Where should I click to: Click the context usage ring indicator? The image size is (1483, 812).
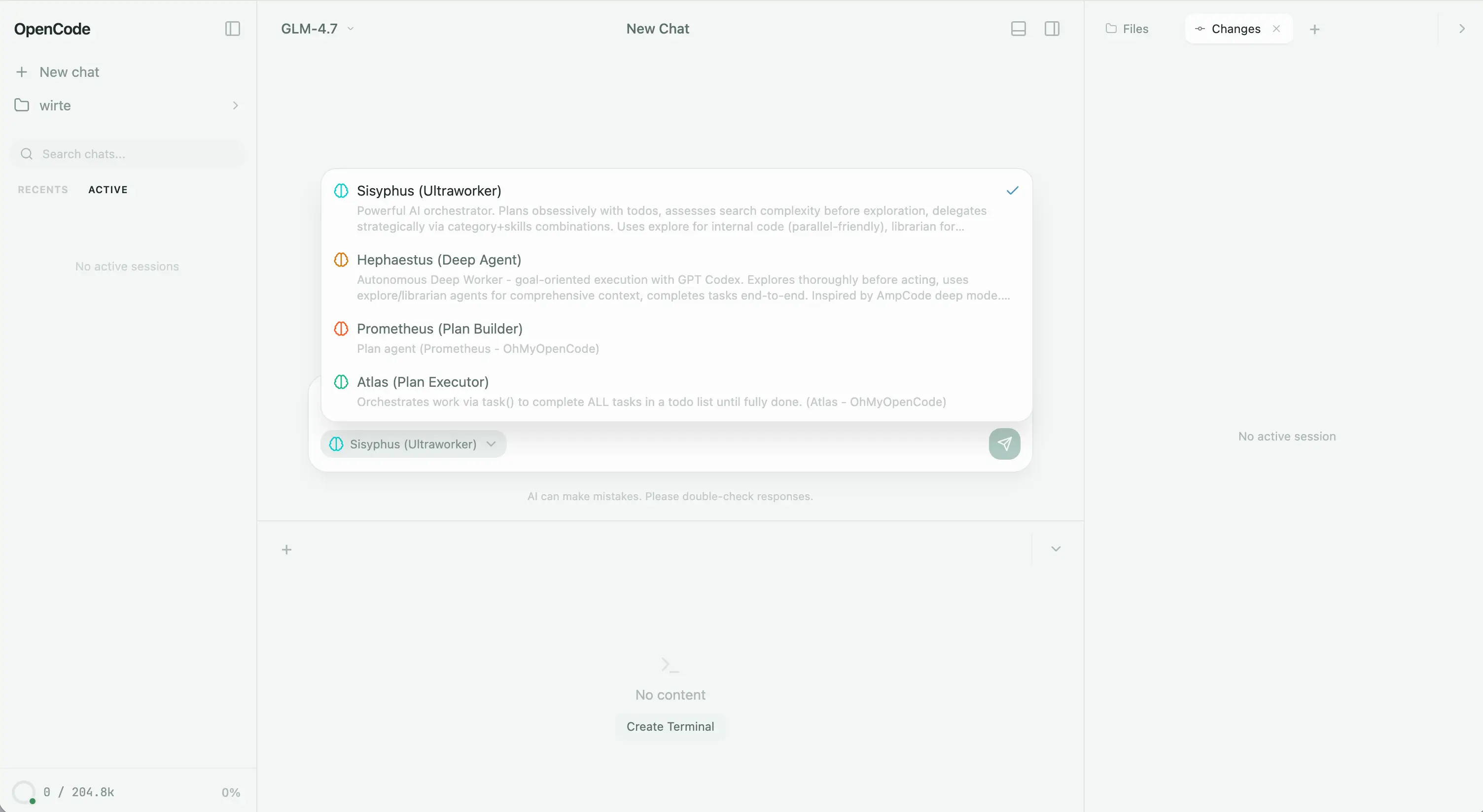(x=24, y=792)
